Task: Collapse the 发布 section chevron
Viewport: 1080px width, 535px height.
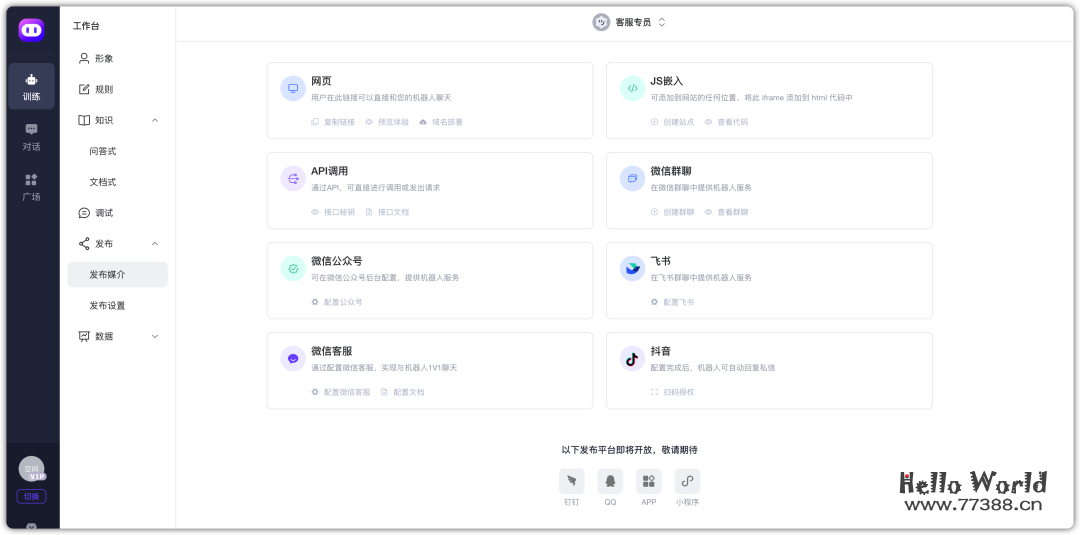Action: point(155,244)
